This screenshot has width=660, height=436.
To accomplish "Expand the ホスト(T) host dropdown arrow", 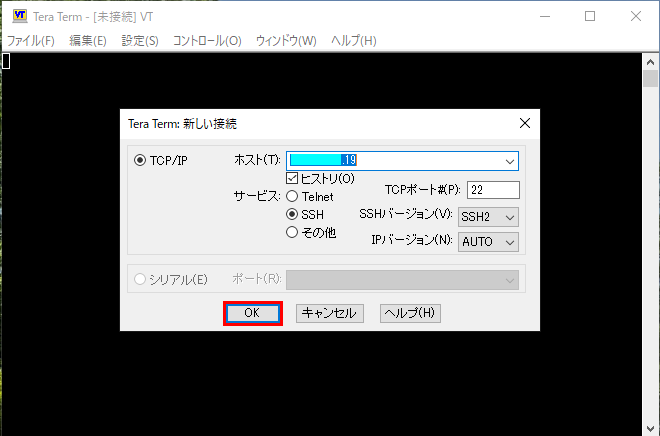I will (510, 161).
